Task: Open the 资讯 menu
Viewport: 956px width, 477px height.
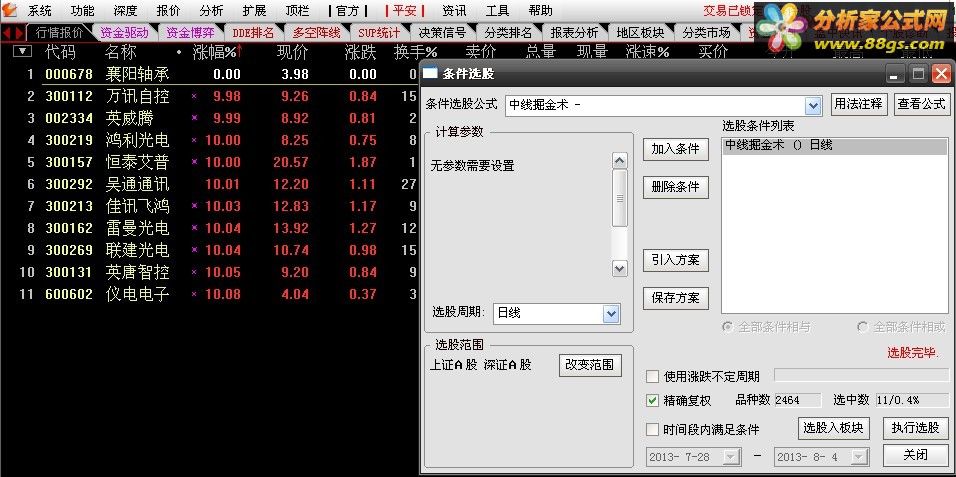Action: pos(454,10)
